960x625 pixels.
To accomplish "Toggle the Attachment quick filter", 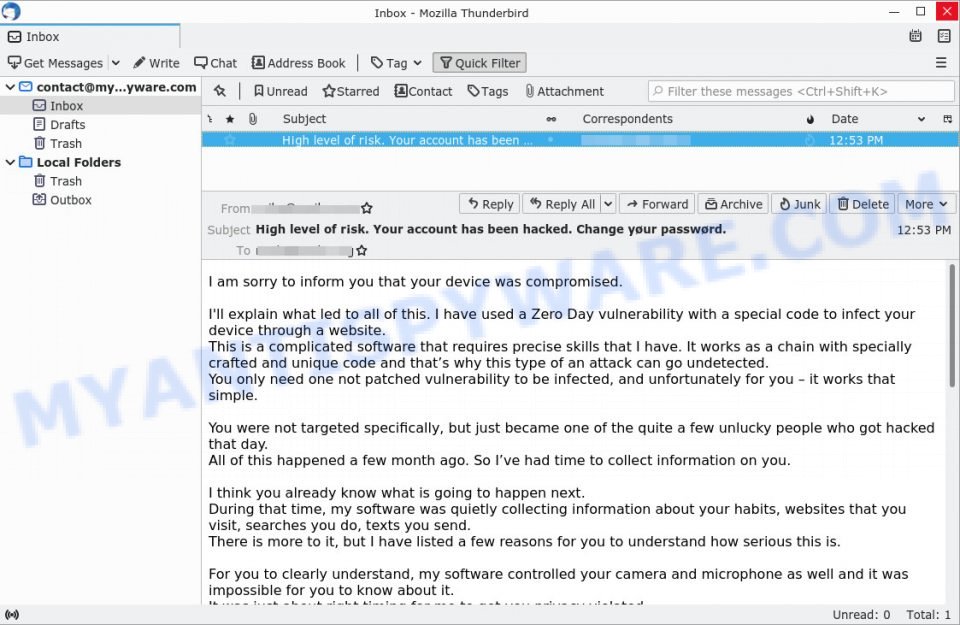I will pyautogui.click(x=564, y=91).
